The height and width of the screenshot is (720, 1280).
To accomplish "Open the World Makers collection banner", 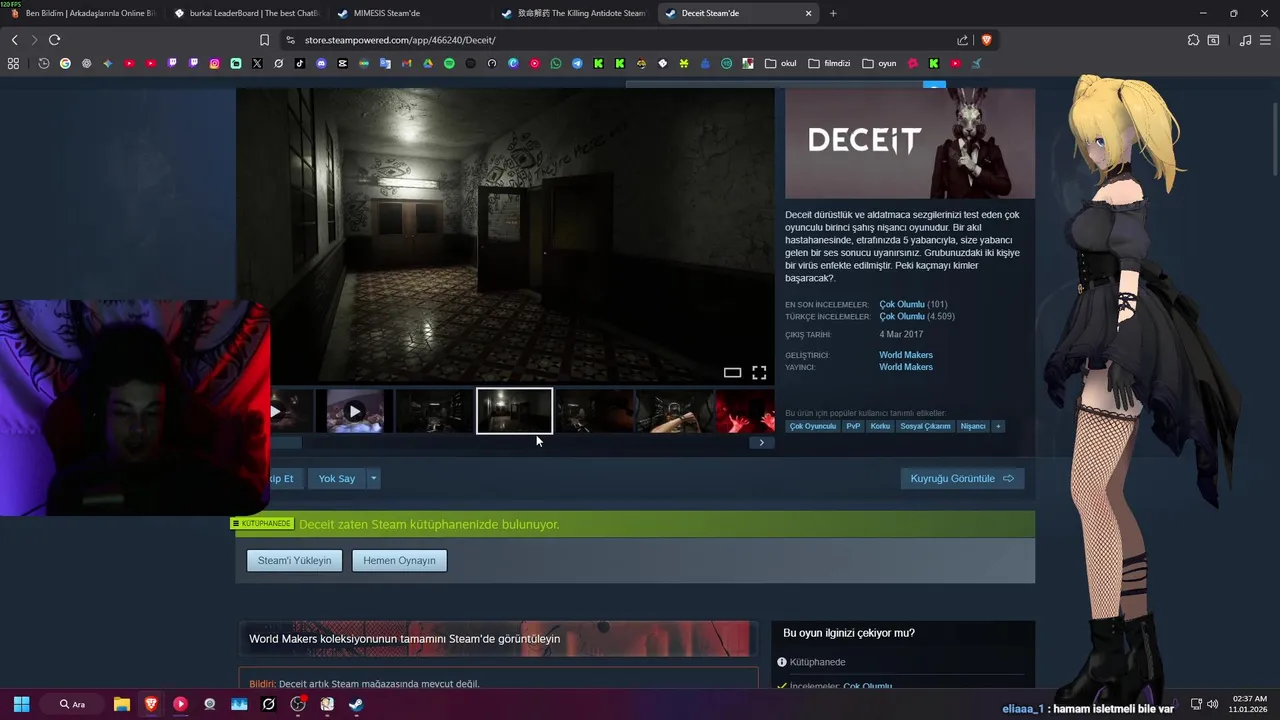I will 497,639.
